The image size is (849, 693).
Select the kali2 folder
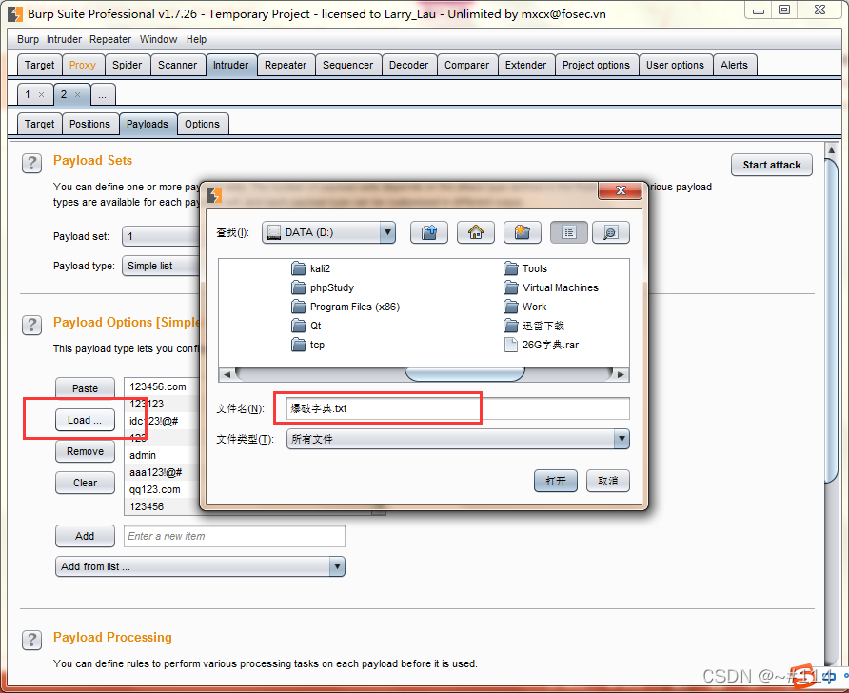pyautogui.click(x=310, y=269)
